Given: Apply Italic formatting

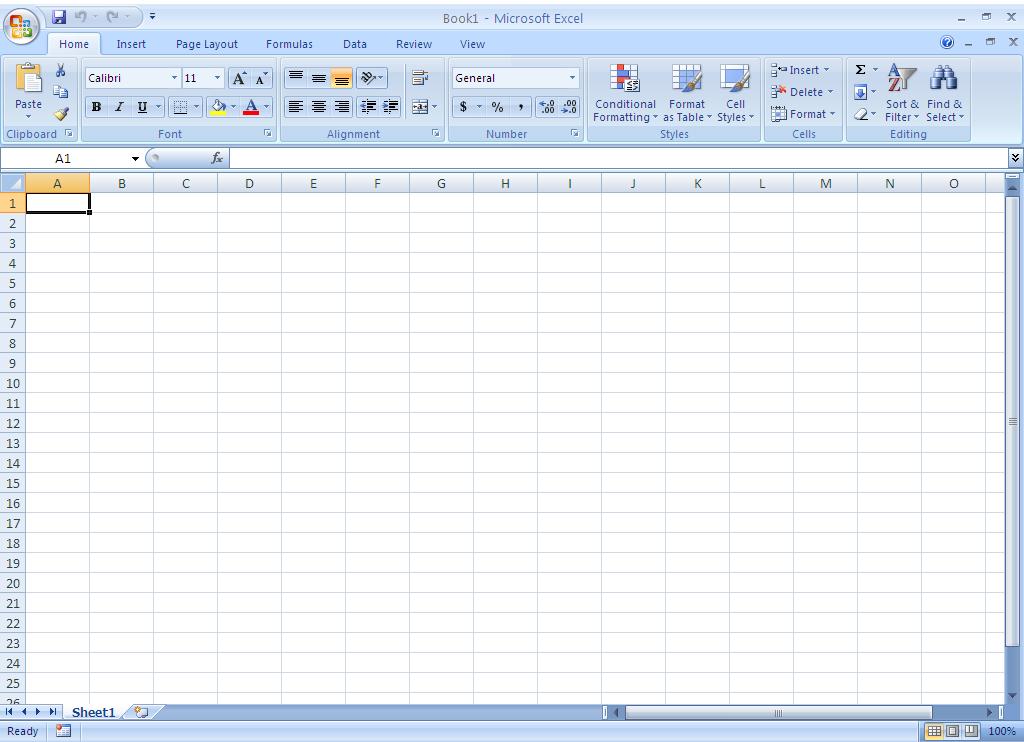Looking at the screenshot, I should coord(119,107).
